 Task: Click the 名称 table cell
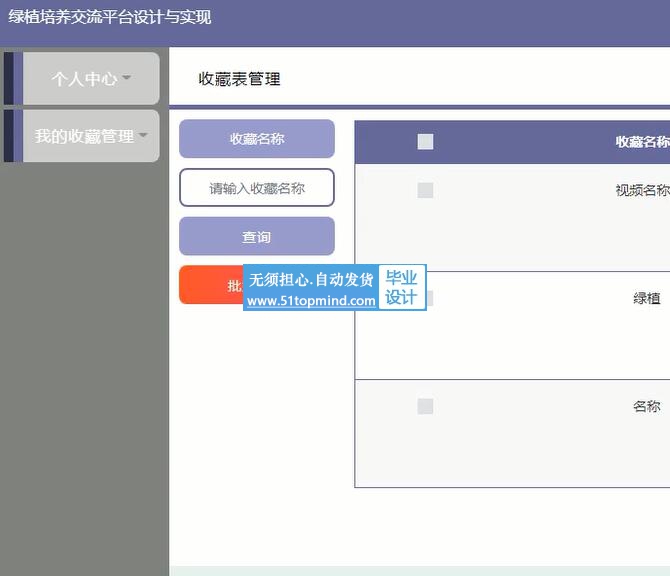tap(646, 406)
